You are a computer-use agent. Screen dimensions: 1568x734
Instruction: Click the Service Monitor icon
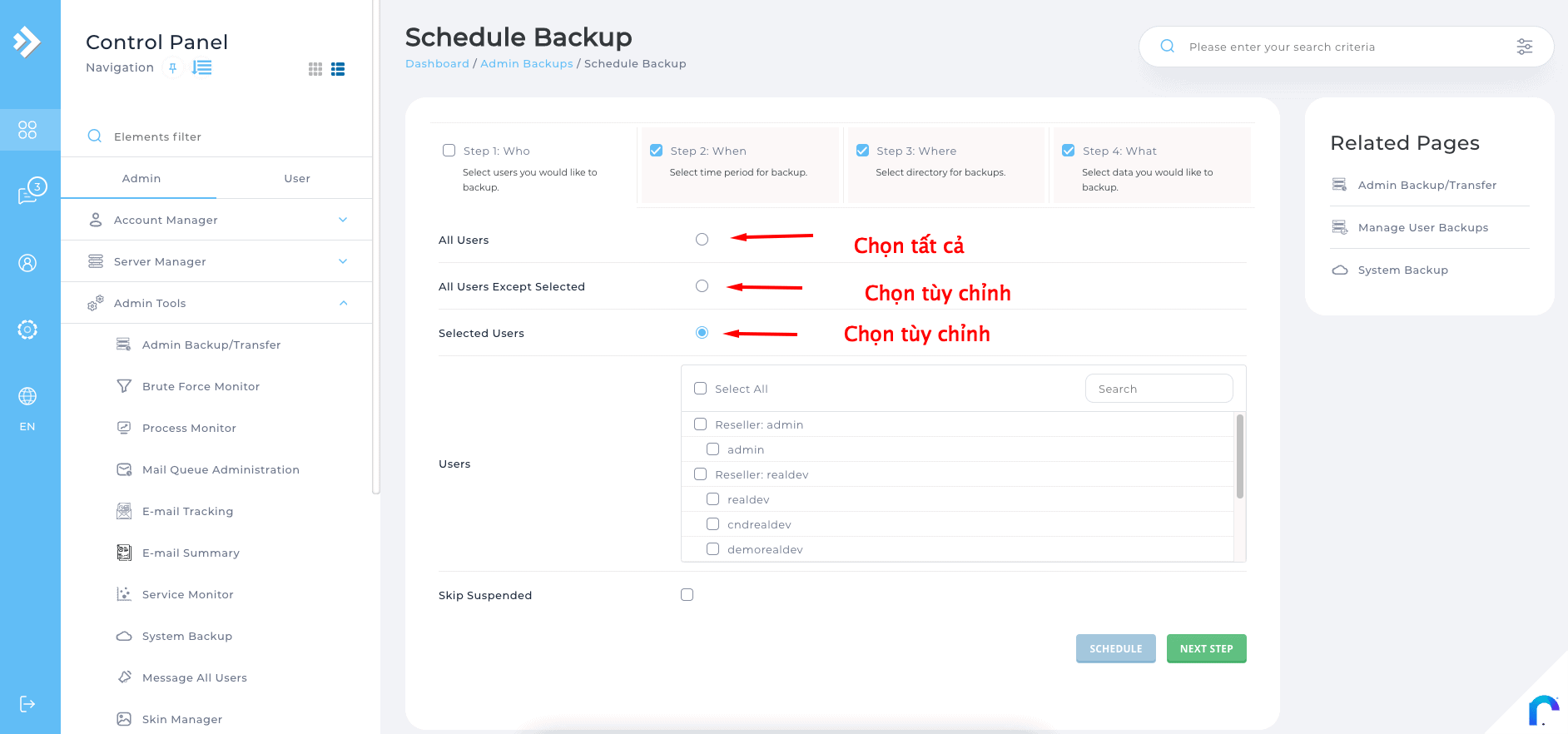pos(124,594)
